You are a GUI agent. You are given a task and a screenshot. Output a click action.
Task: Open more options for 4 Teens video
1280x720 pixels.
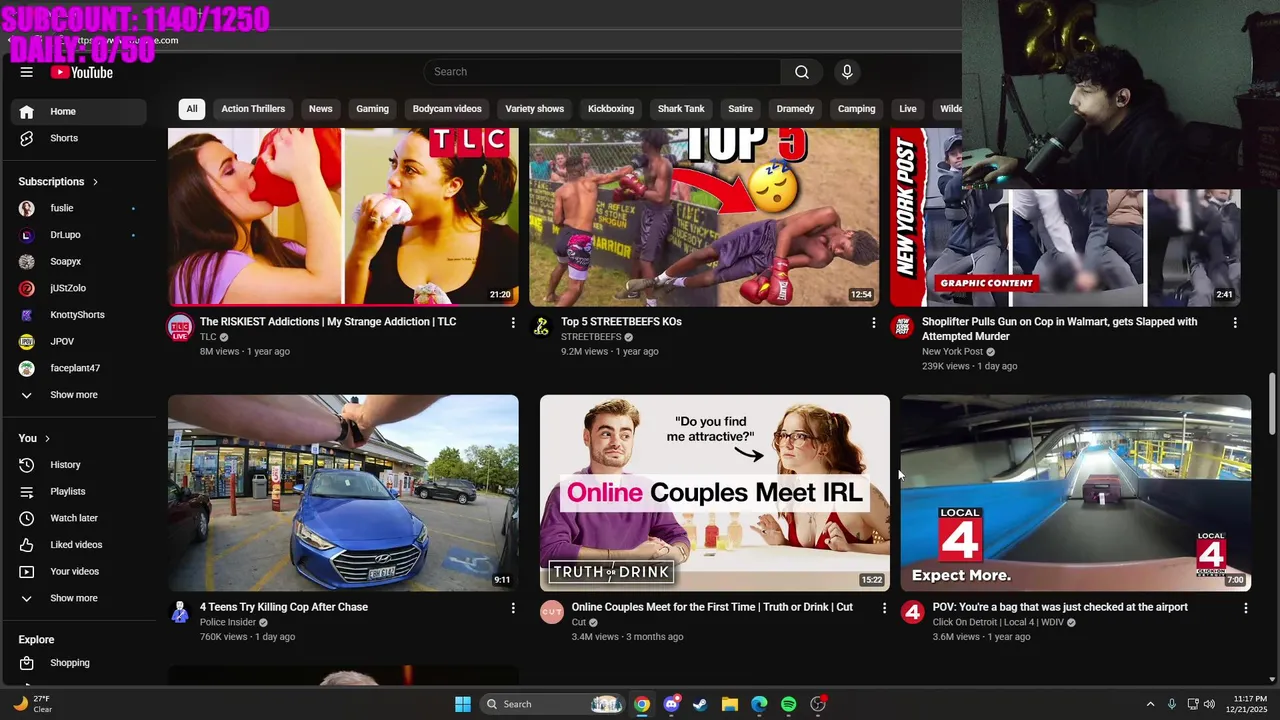[513, 608]
